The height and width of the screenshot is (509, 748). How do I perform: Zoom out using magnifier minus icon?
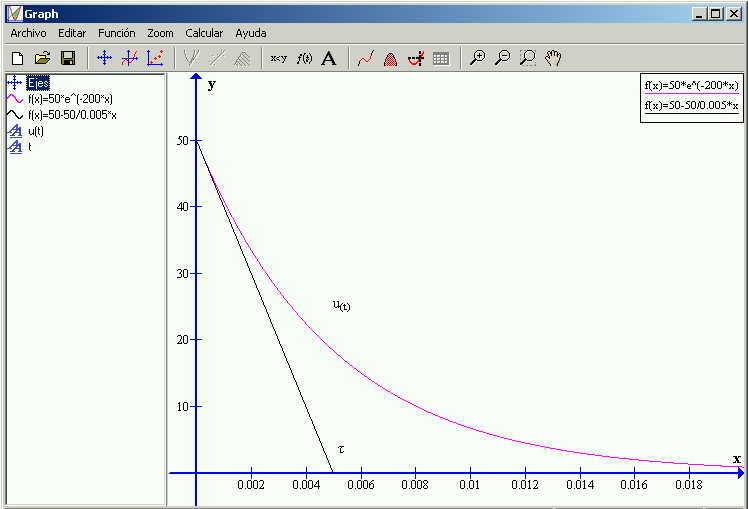click(503, 58)
